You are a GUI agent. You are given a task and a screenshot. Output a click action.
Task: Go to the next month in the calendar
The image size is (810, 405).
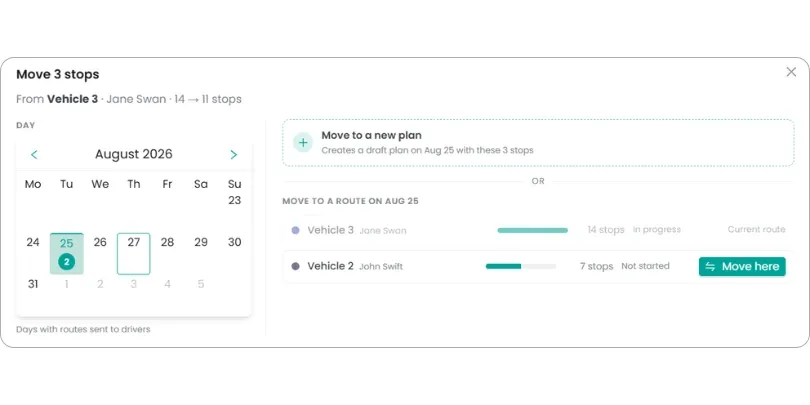tap(233, 154)
